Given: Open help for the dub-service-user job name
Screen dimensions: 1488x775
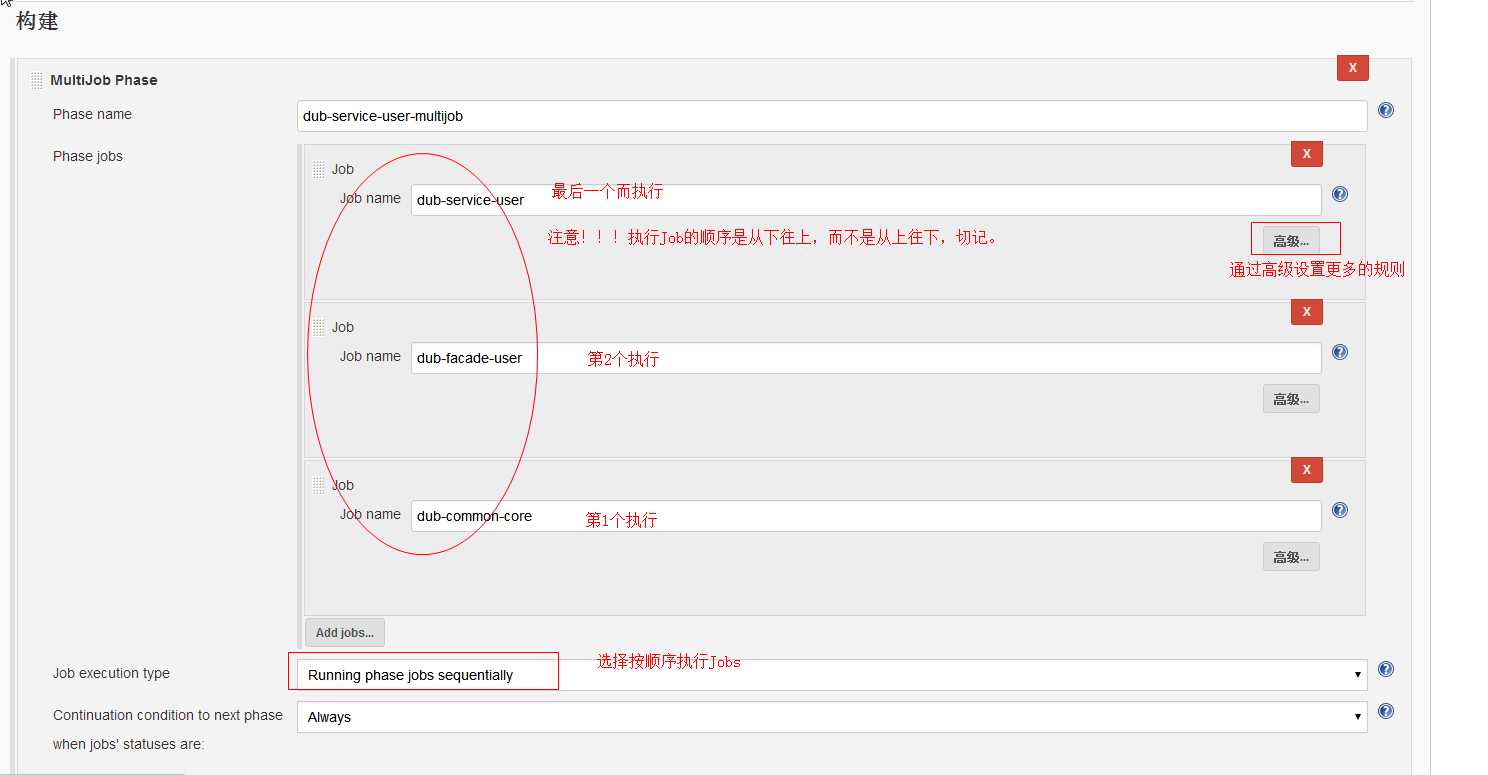Looking at the screenshot, I should point(1340,194).
